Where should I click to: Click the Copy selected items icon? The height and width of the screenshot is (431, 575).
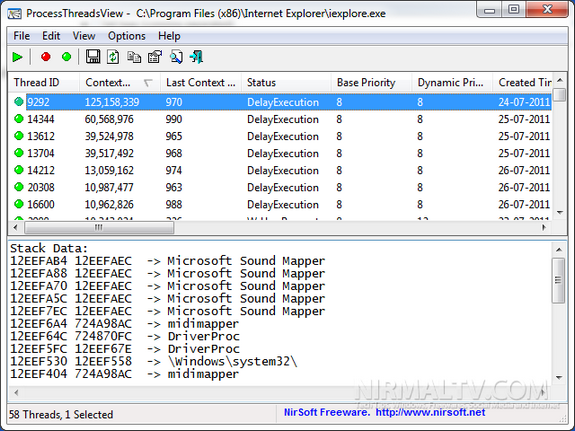pos(134,57)
